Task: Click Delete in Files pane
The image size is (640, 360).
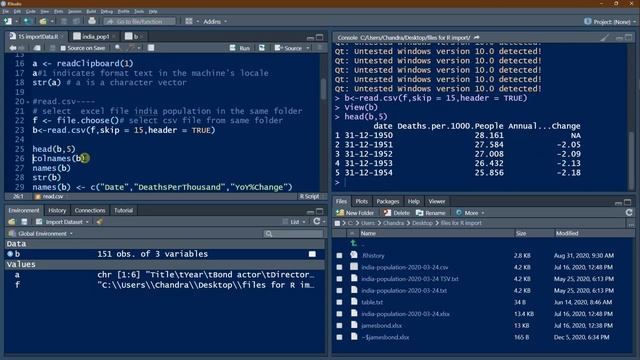Action: 397,213
